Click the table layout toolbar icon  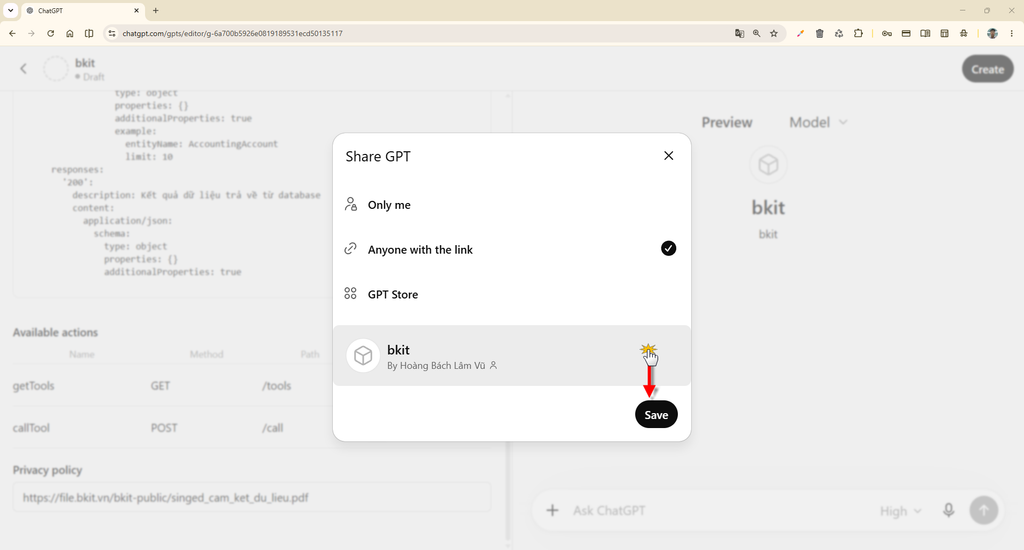(x=944, y=33)
